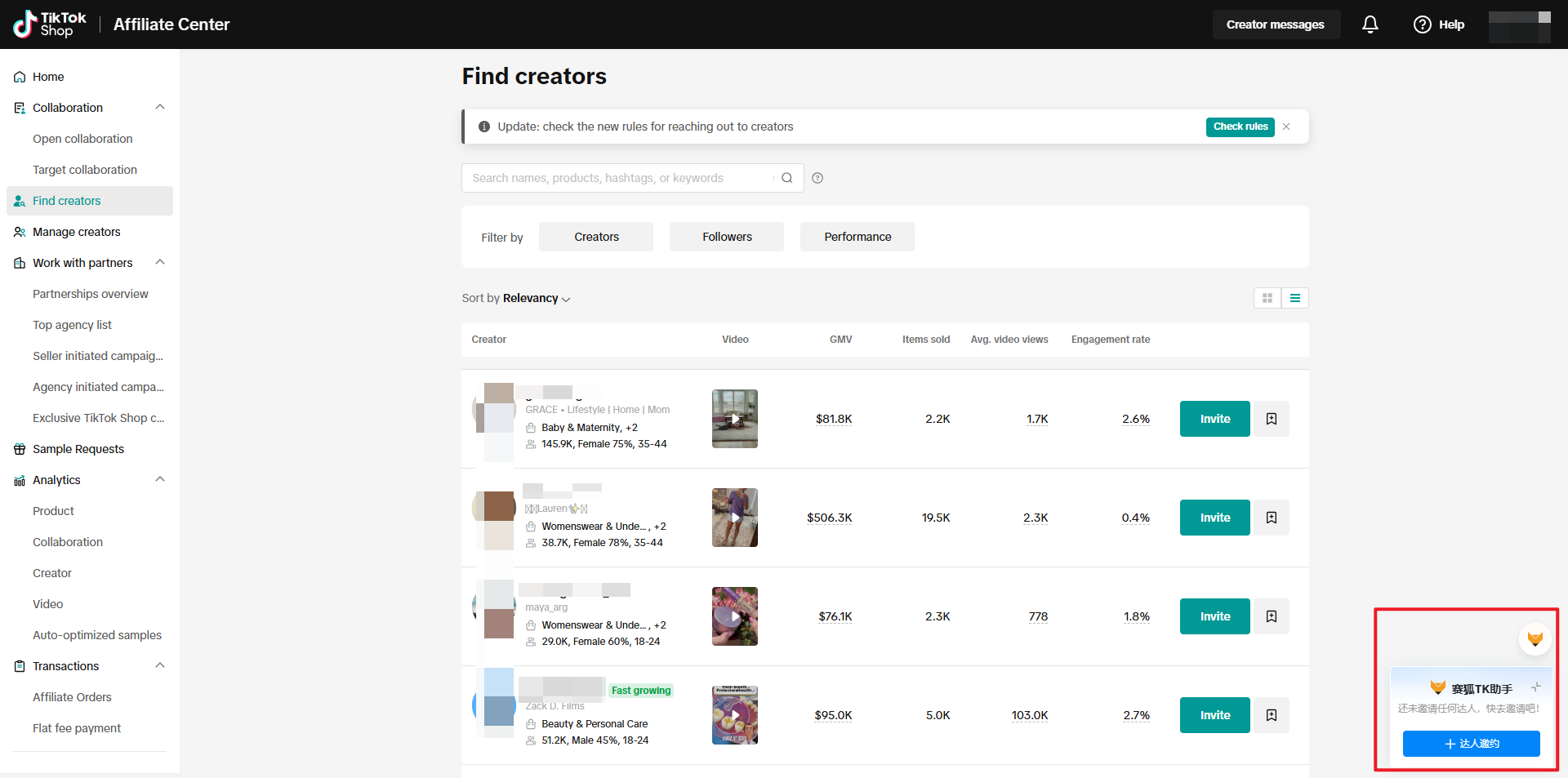
Task: Click the TikTok Shop logo
Action: [50, 24]
